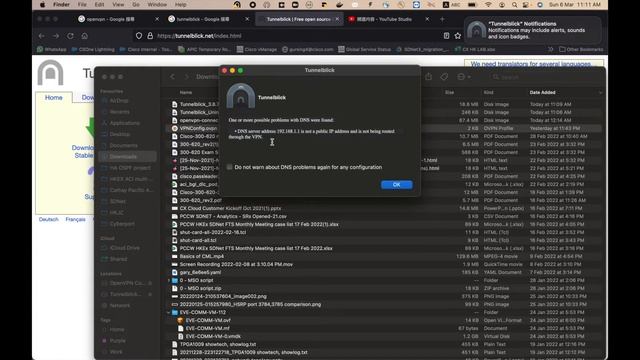Click the Deutsch language link on the webpage
The height and width of the screenshot is (360, 640).
coord(49,220)
